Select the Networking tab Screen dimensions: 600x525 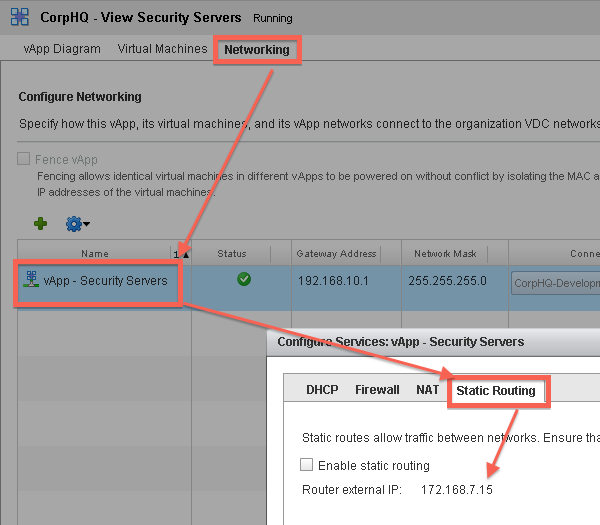257,49
